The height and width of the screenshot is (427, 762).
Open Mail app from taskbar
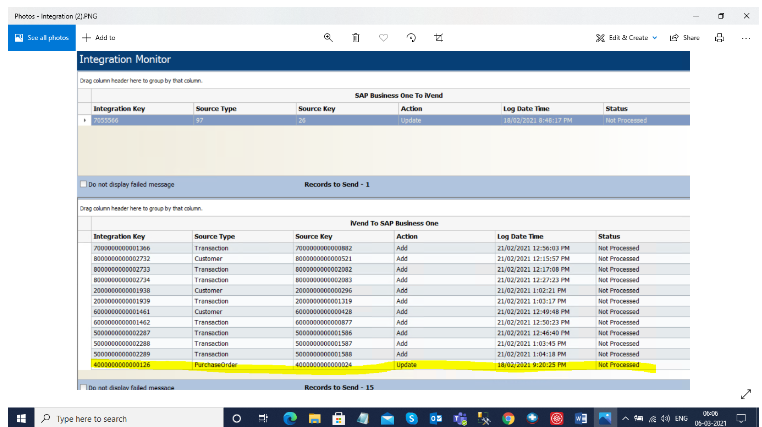pos(387,418)
